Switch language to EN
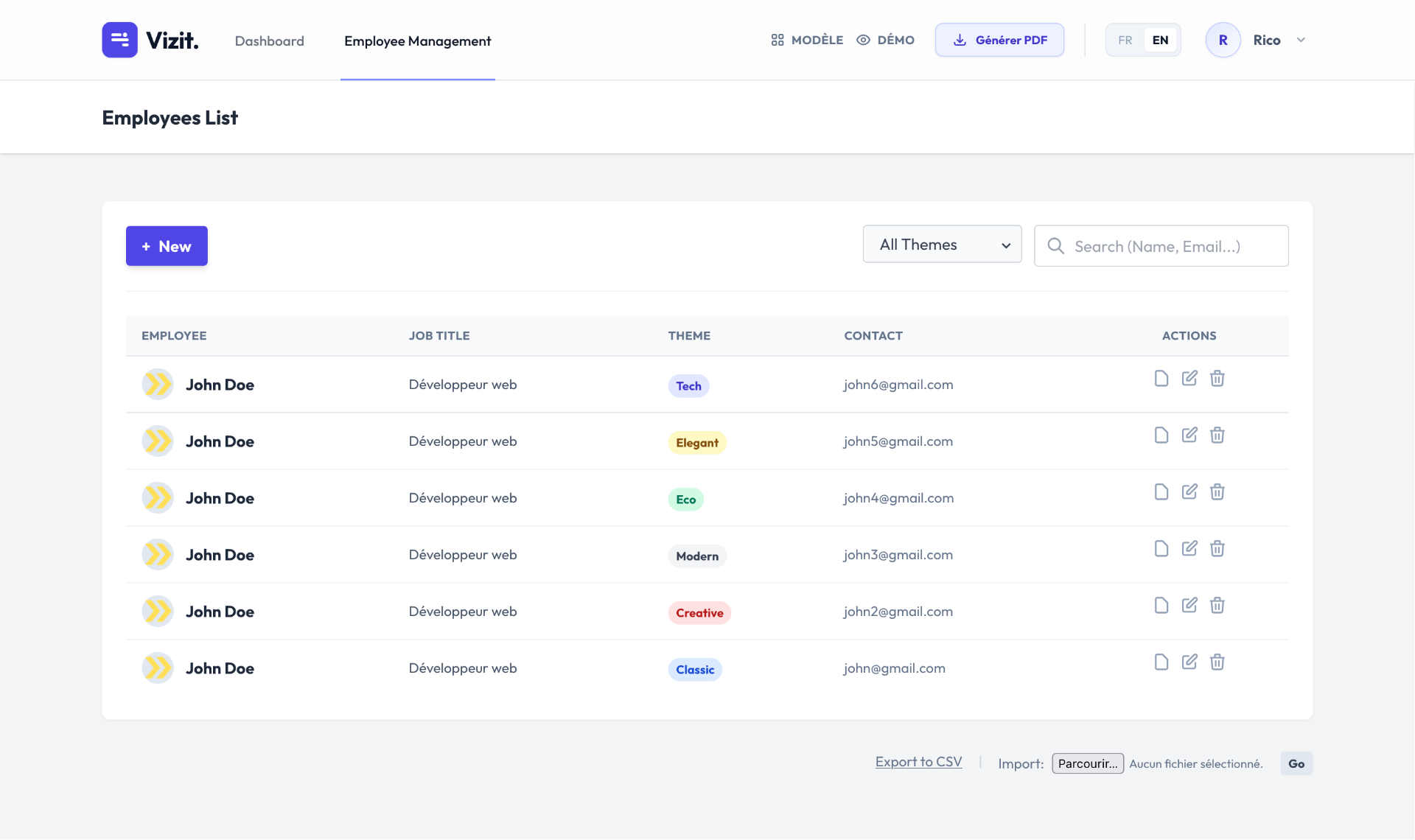This screenshot has height=840, width=1415. [1160, 40]
